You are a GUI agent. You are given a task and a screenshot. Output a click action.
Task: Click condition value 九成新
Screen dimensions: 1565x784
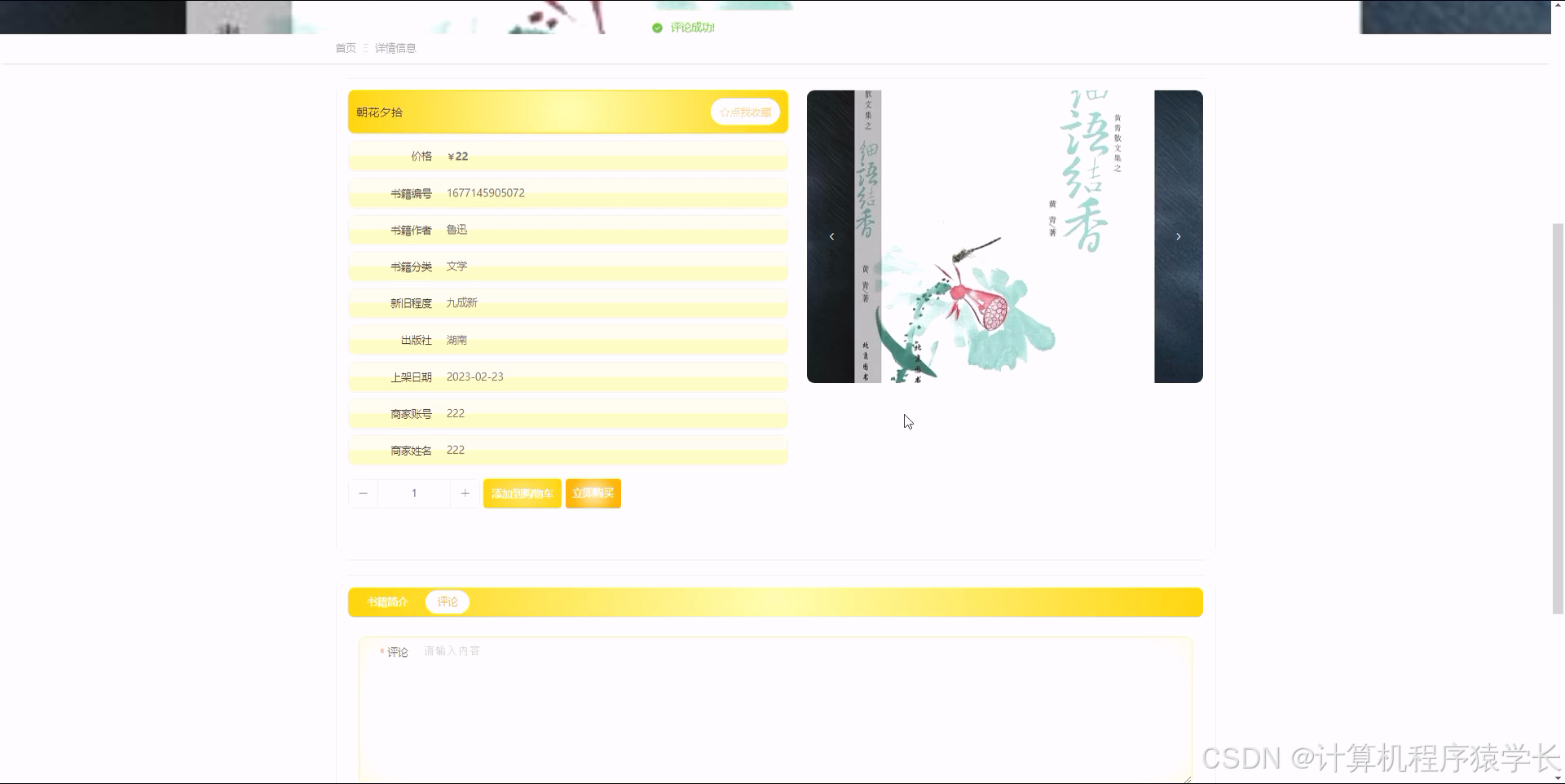point(461,303)
